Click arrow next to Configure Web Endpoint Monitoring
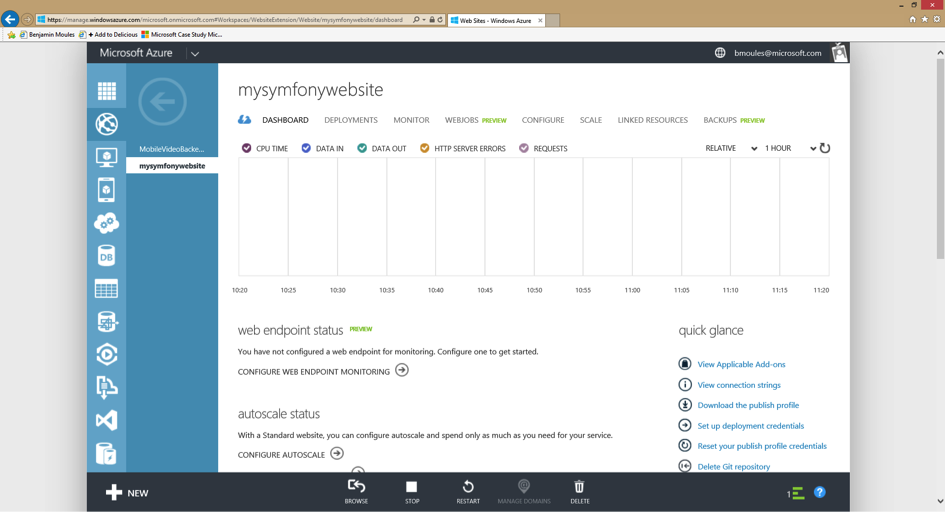This screenshot has width=945, height=512. click(402, 370)
